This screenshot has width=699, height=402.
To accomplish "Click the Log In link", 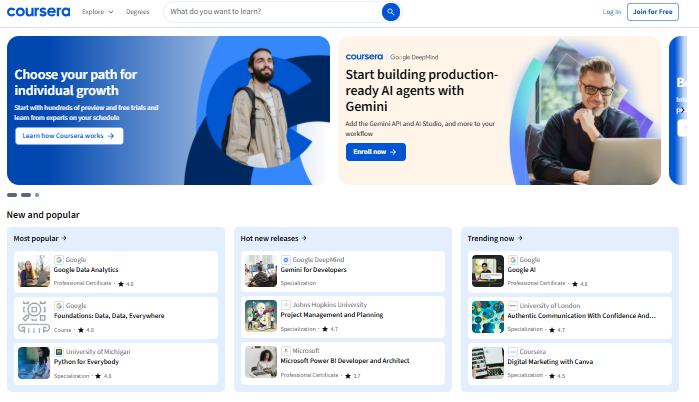I will [612, 12].
